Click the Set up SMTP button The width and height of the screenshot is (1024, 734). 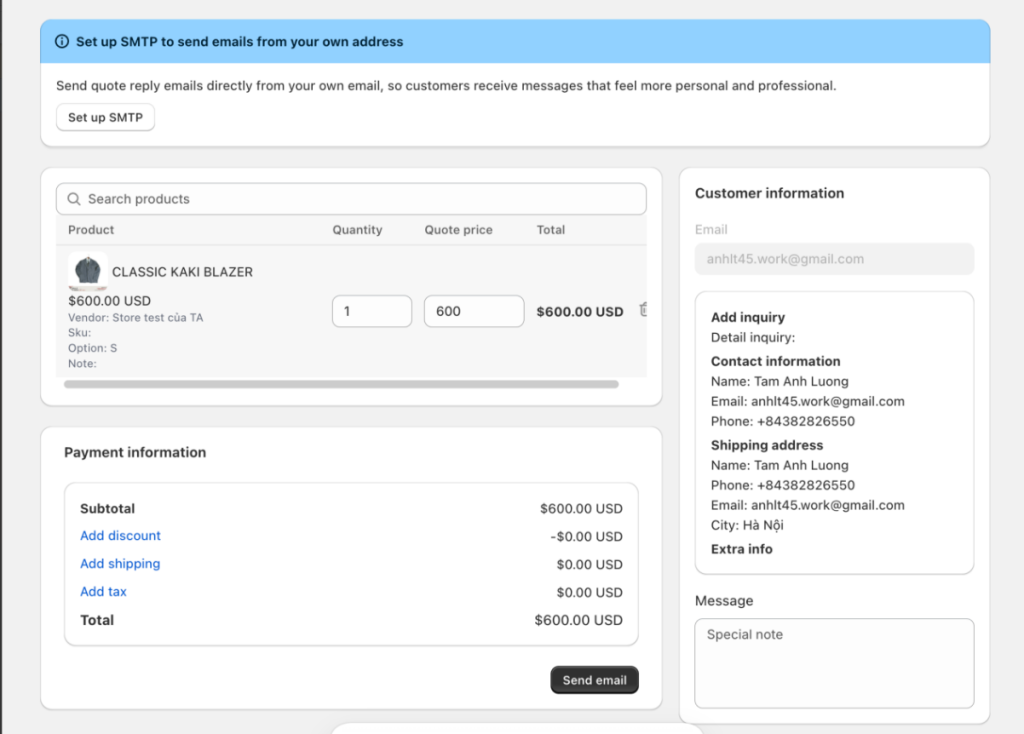pyautogui.click(x=105, y=118)
